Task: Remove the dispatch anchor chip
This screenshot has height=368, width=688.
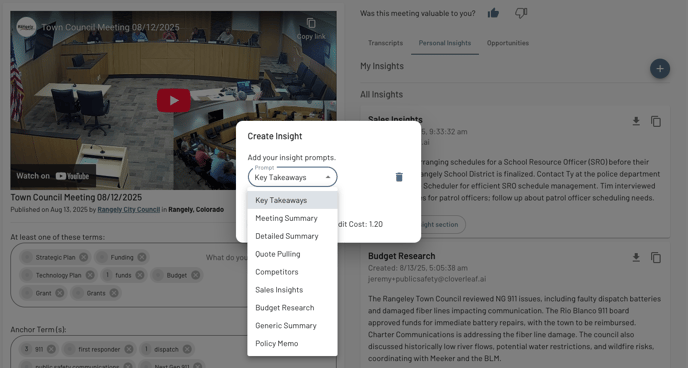Action: 187,349
